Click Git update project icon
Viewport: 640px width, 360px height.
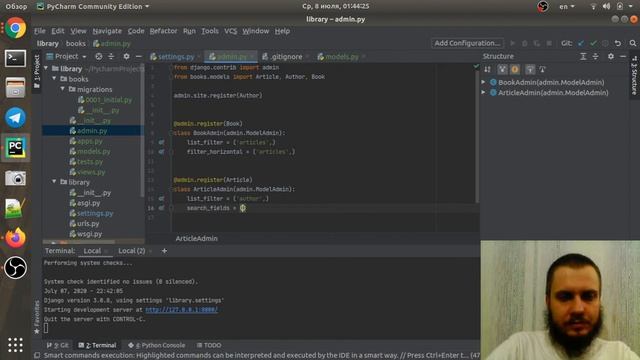point(581,43)
